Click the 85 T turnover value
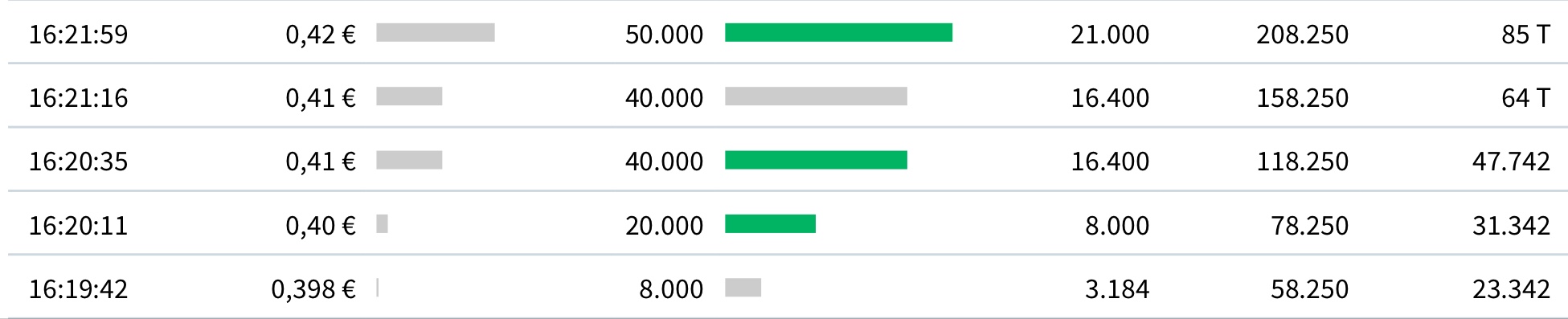The image size is (1568, 319). point(1525,35)
